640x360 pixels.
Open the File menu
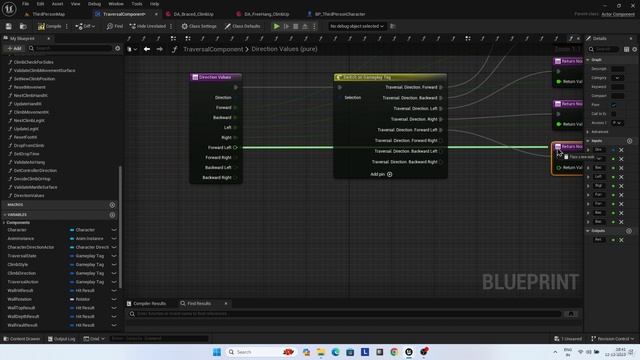pyautogui.click(x=25, y=4)
